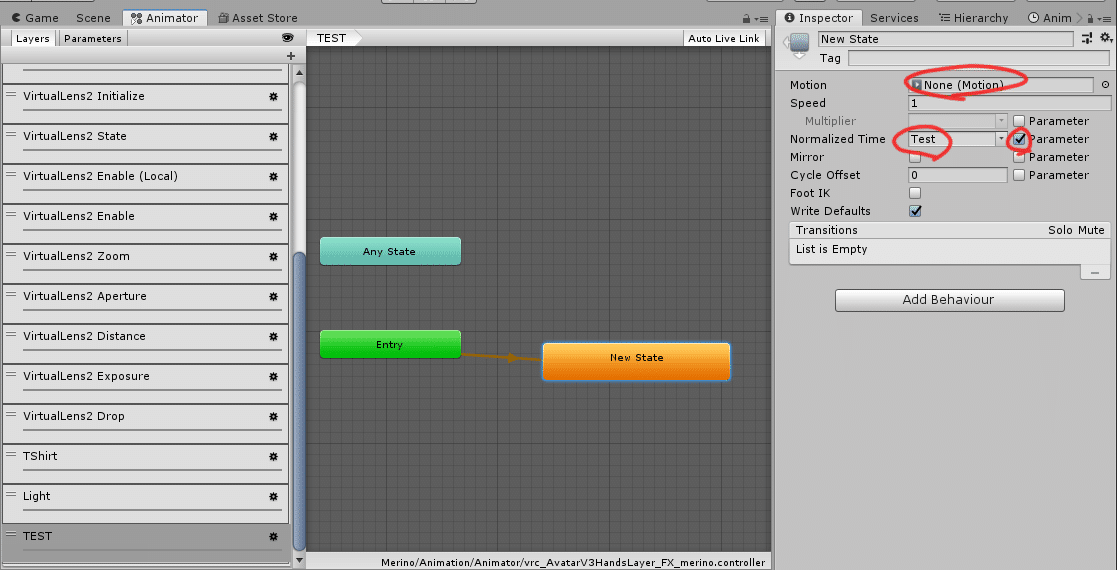The width and height of the screenshot is (1117, 570).
Task: Click the Light layer gear icon
Action: pos(273,497)
